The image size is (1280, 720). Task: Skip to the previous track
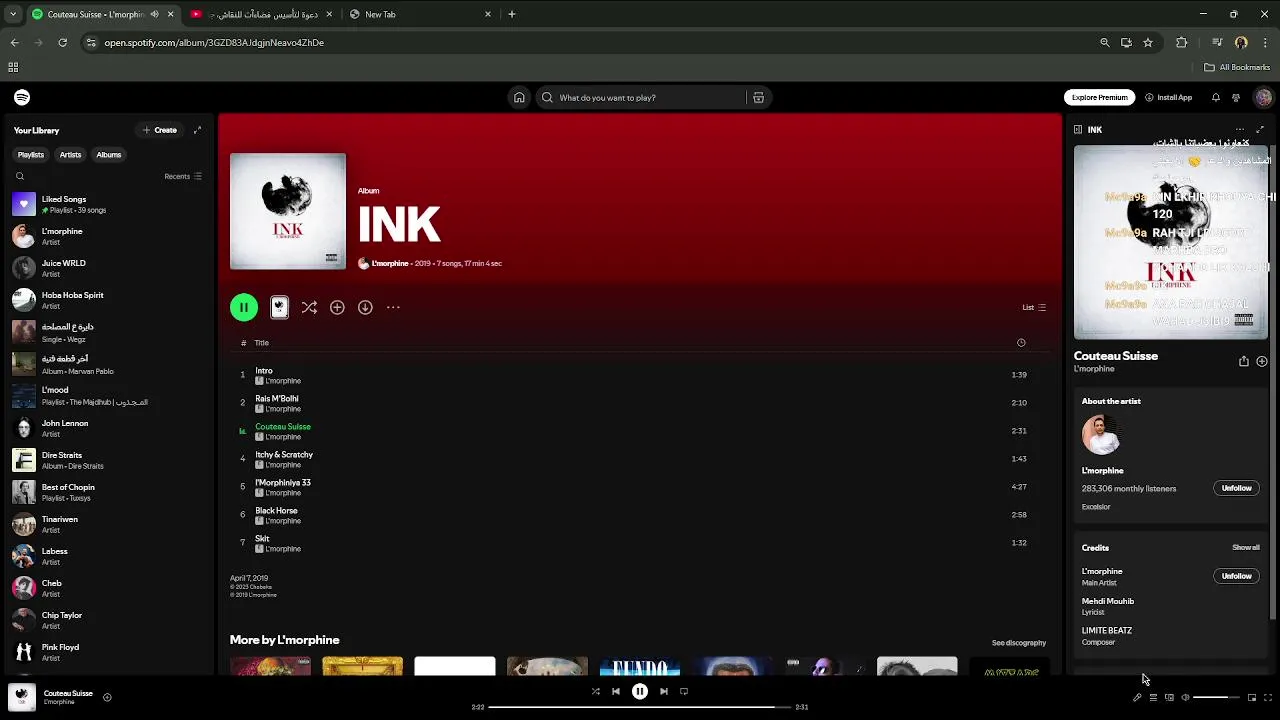(x=616, y=691)
